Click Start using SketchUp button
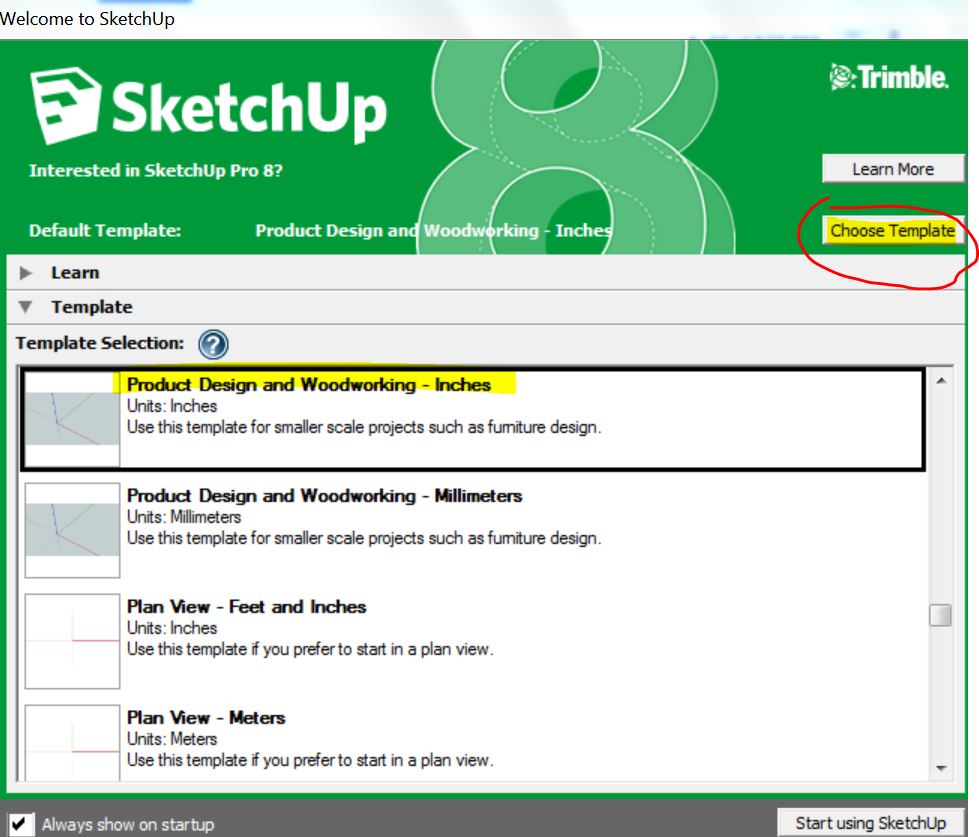 pos(870,823)
